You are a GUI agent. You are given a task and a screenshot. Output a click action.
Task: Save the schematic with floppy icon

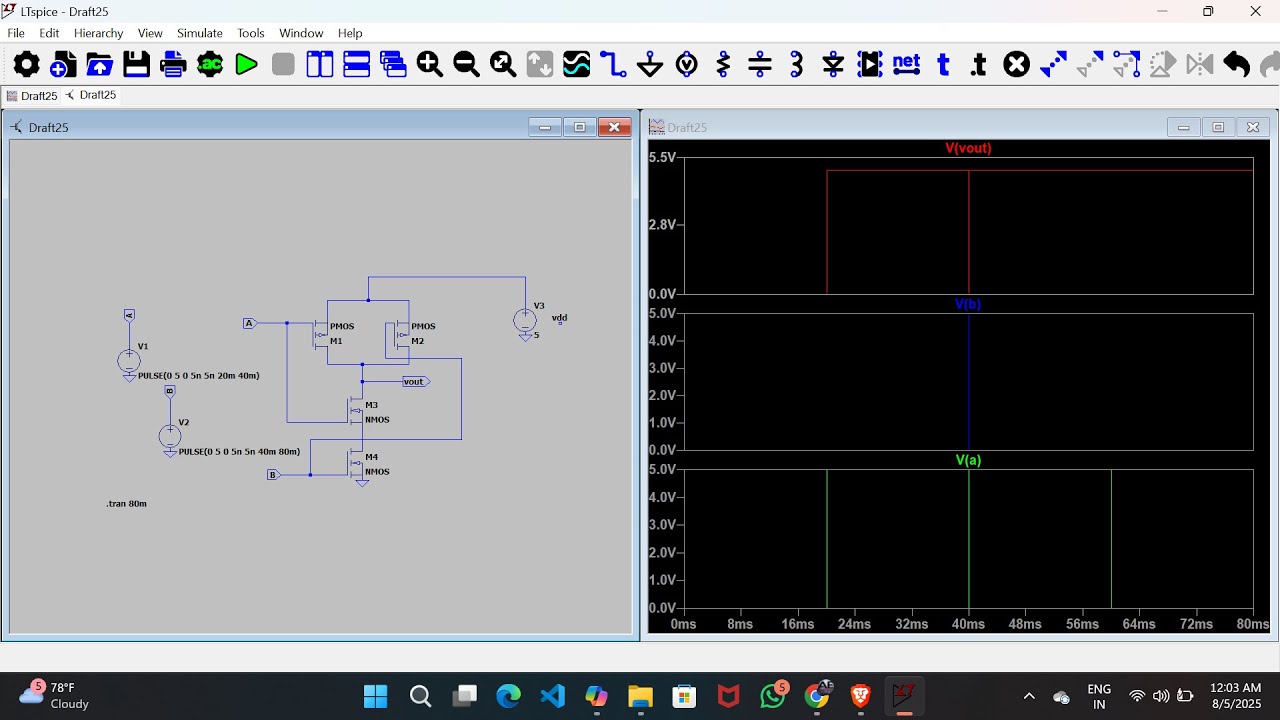(137, 65)
